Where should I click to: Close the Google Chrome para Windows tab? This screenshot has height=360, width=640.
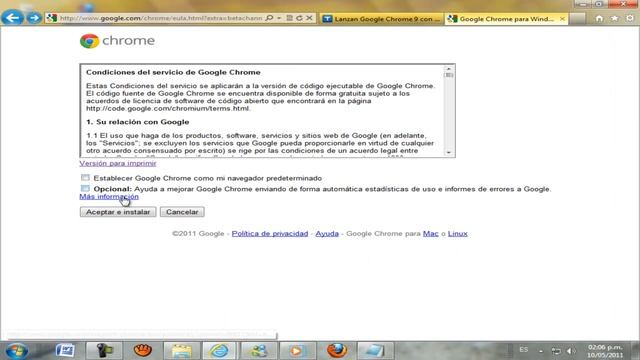(562, 19)
